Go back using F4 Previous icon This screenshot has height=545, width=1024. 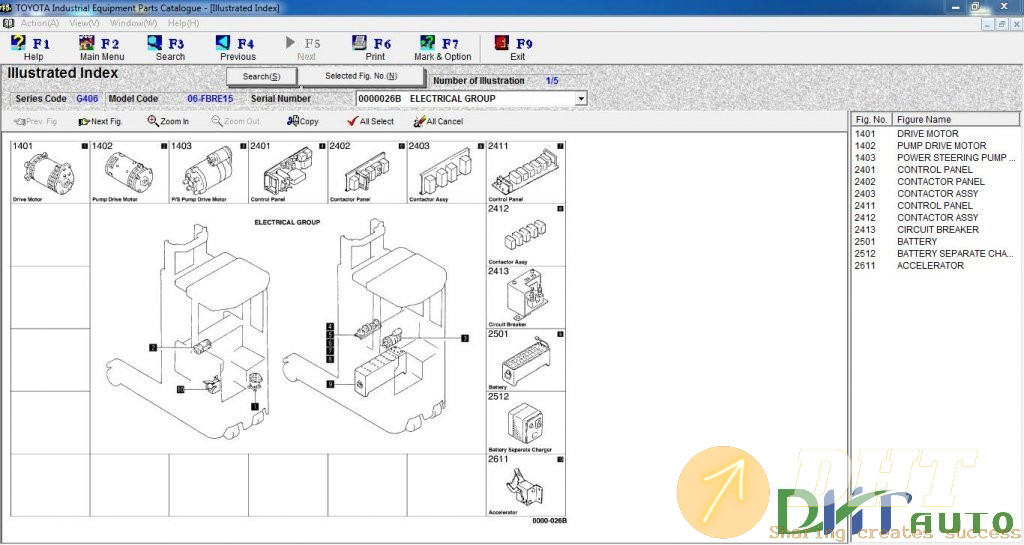coord(237,49)
